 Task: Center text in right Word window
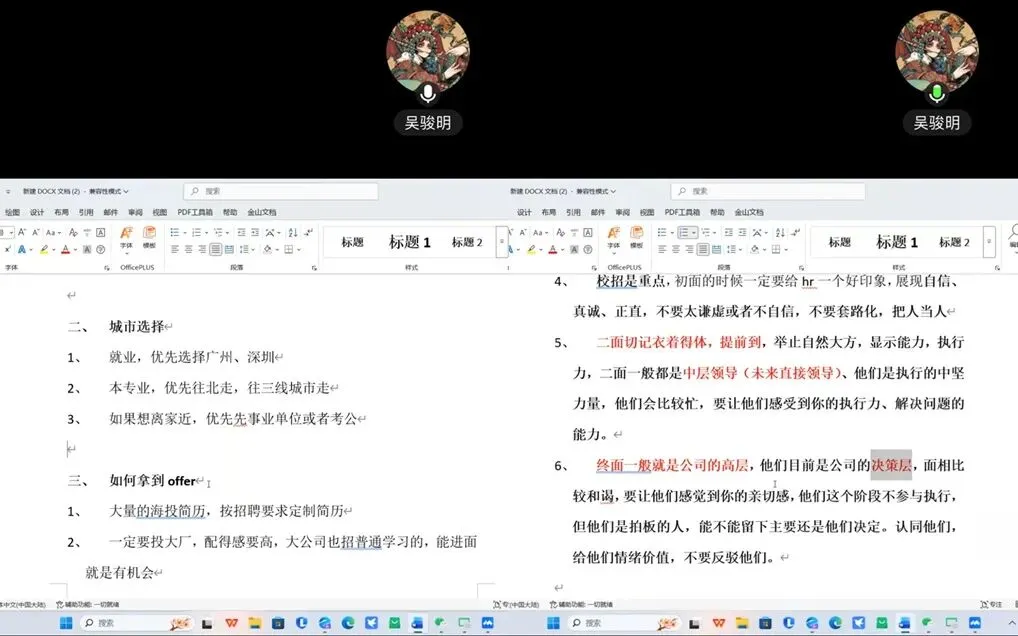tap(676, 249)
